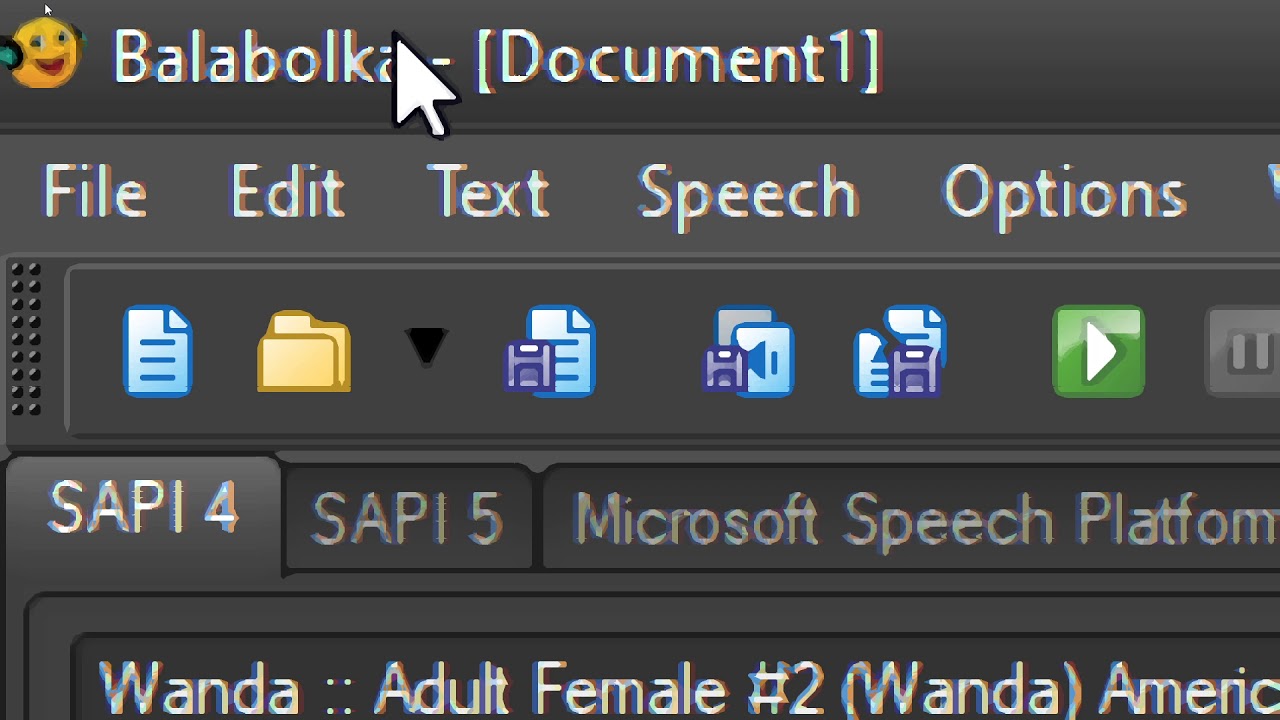Save the document with the floppy icon
This screenshot has height=720, width=1280.
click(551, 352)
